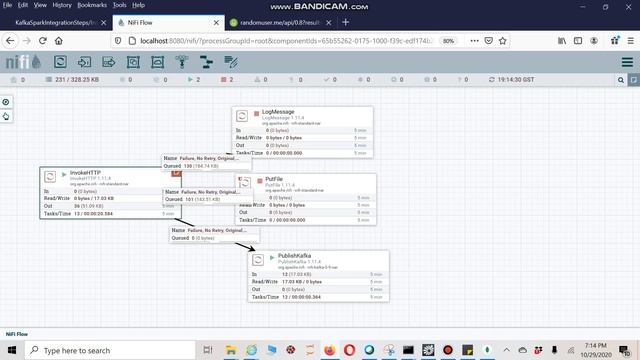Viewport: 640px width, 360px height.
Task: Switch to randomuser.me API tab
Action: coord(280,22)
